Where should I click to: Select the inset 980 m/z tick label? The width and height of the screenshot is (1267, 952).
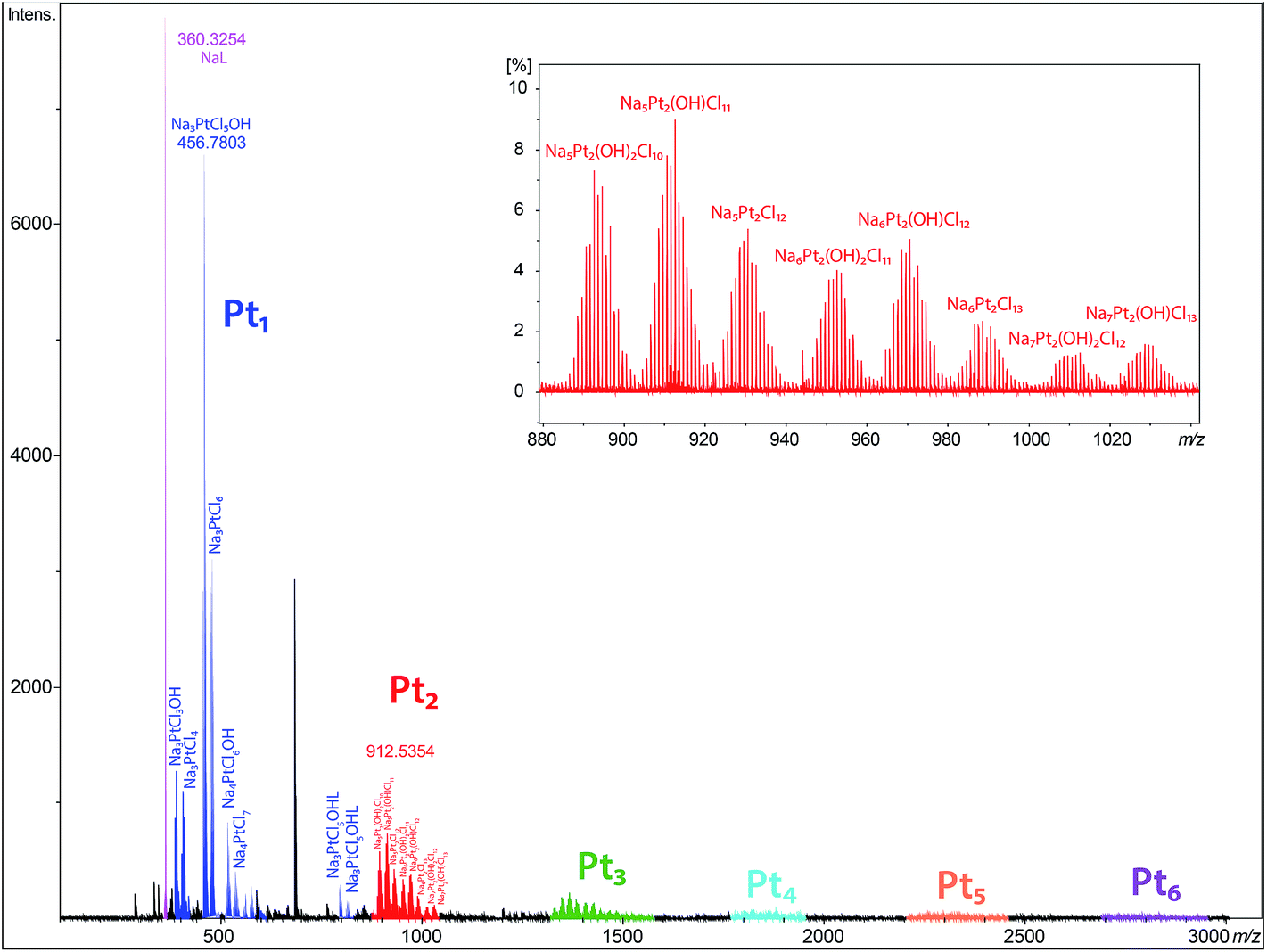tap(947, 439)
